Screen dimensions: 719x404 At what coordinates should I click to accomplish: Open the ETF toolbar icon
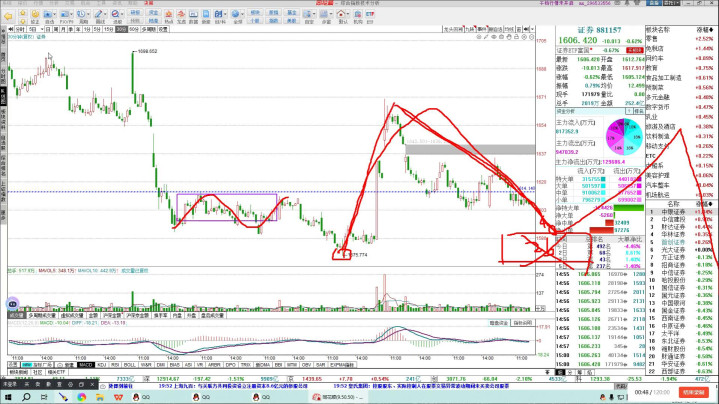coord(370,17)
